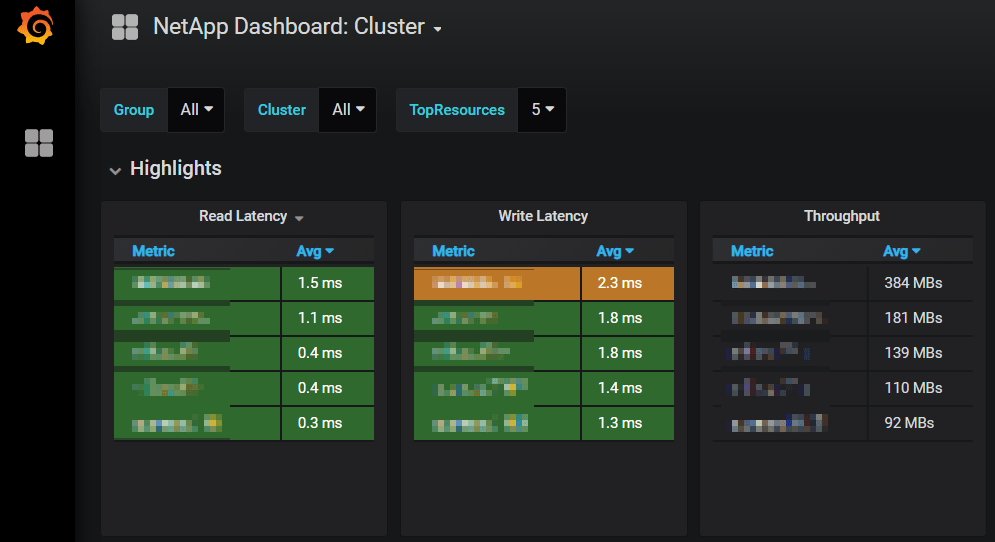Sort Throughput table by Metric column
The image size is (995, 542).
[x=752, y=251]
